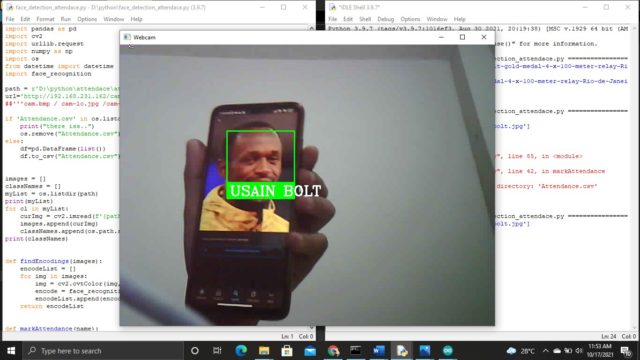Open the editor window's Edit menu
This screenshot has height=360, width=640.
(25, 19)
